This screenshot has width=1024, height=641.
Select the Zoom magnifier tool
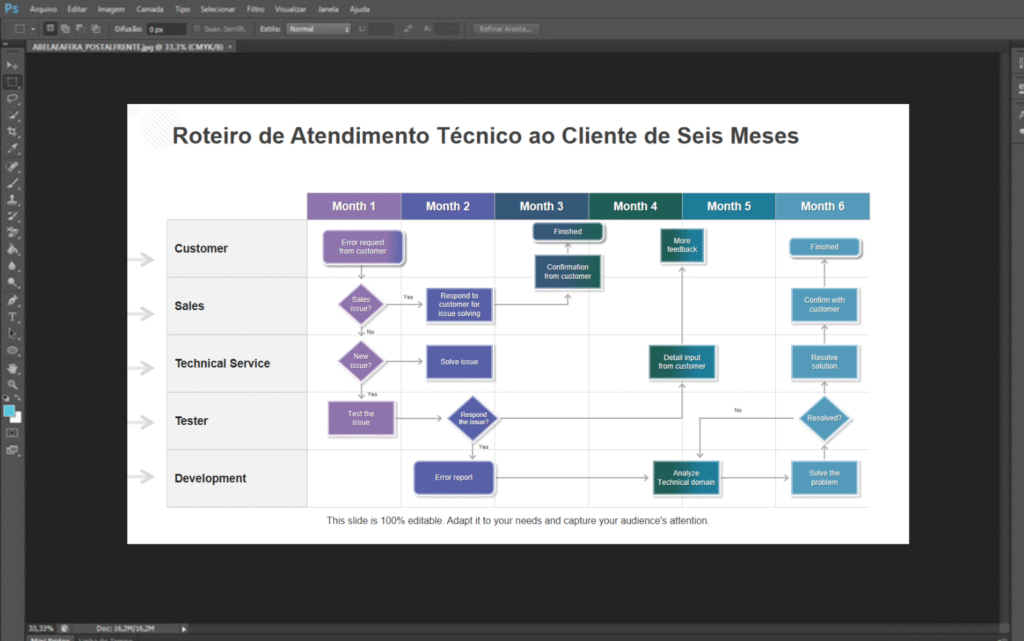click(x=13, y=384)
